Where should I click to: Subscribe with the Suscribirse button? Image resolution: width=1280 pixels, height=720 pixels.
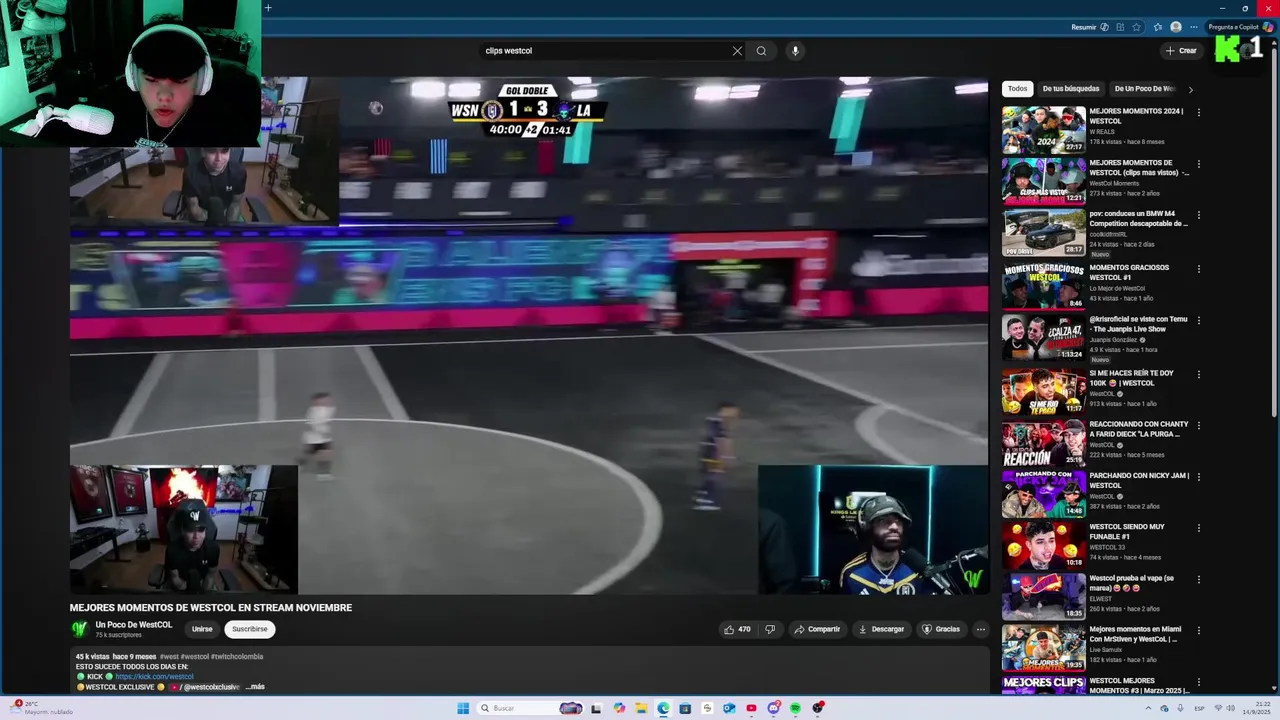250,629
